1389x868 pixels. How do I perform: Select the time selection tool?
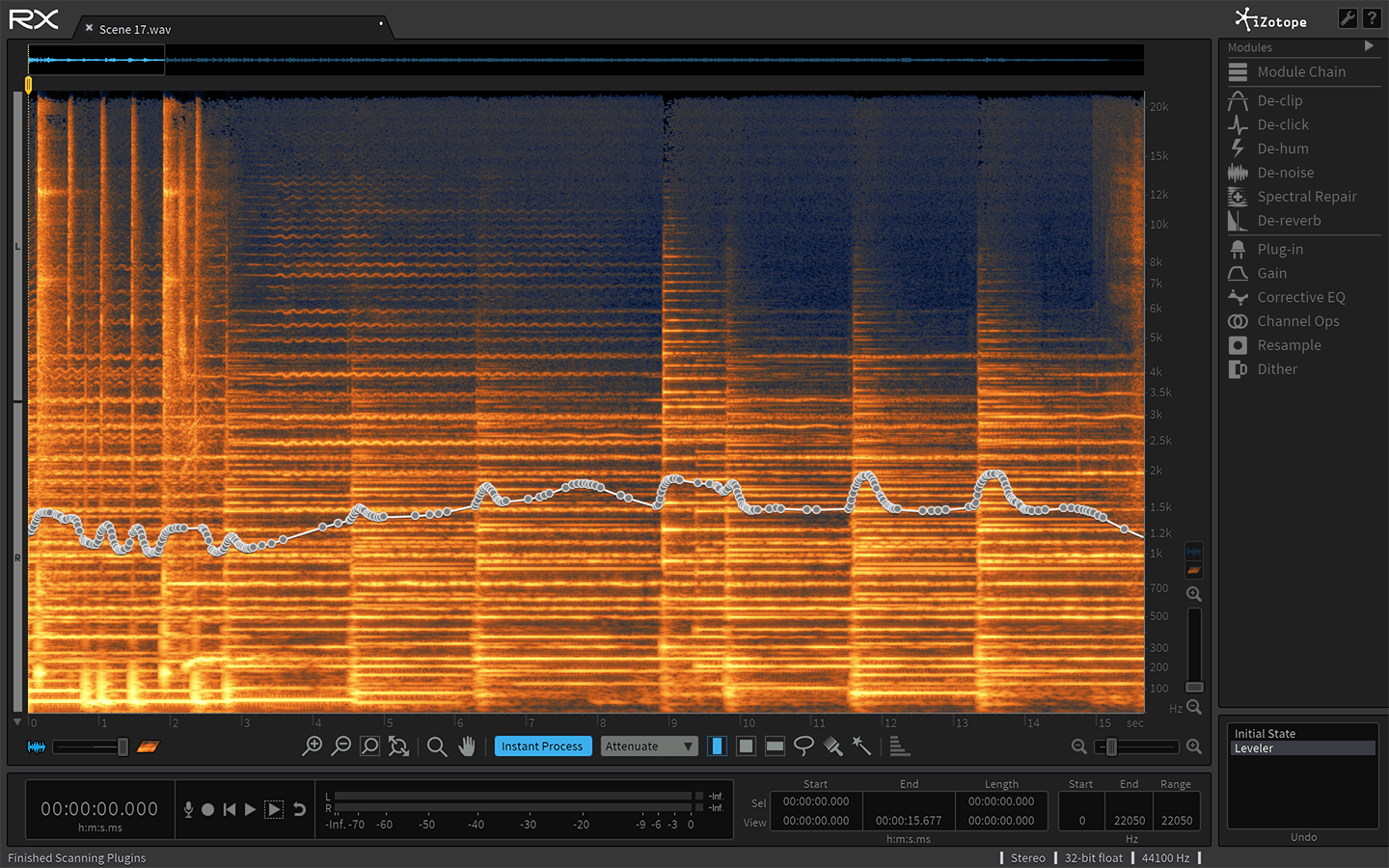click(717, 746)
